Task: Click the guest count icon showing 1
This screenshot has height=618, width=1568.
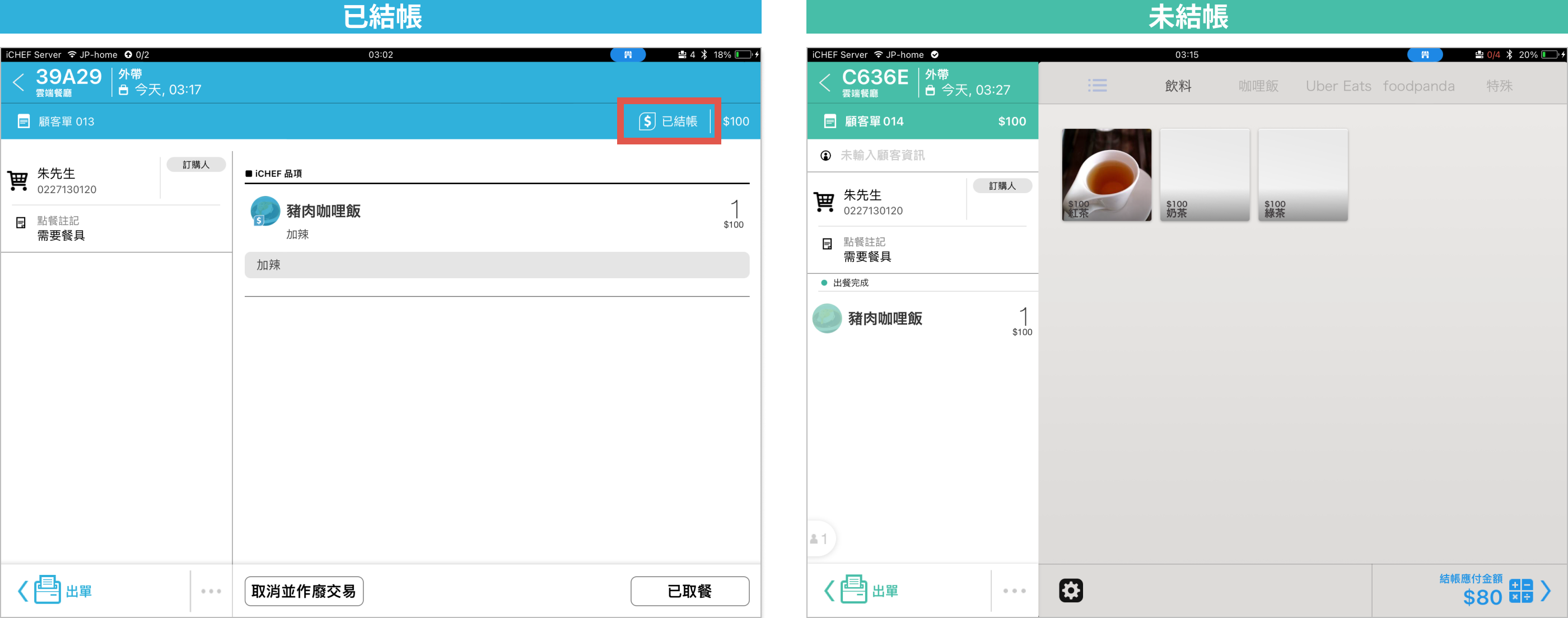Action: tap(819, 539)
